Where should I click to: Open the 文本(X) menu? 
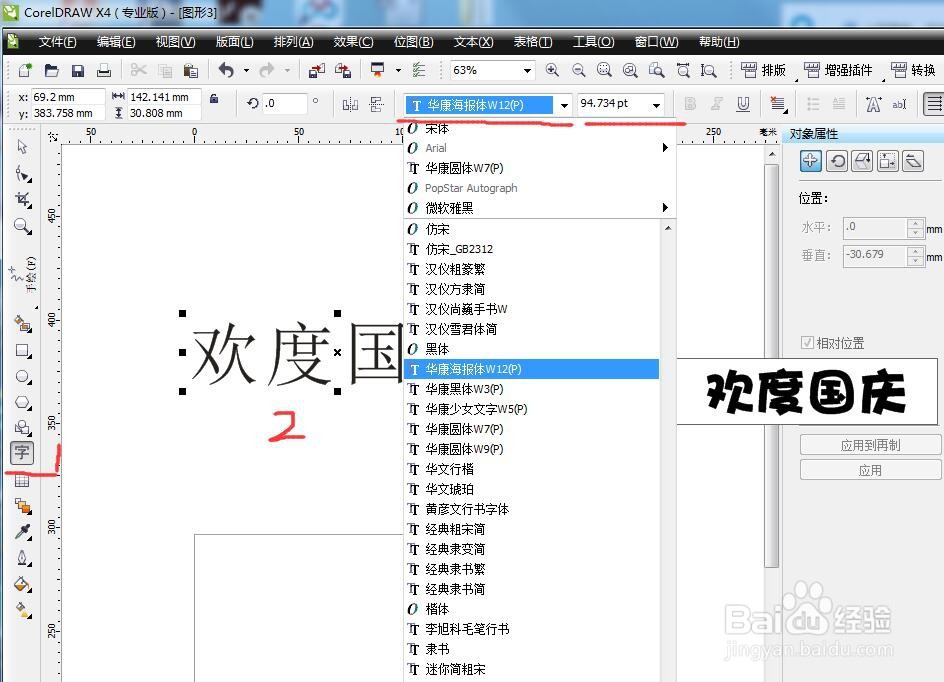click(x=473, y=42)
